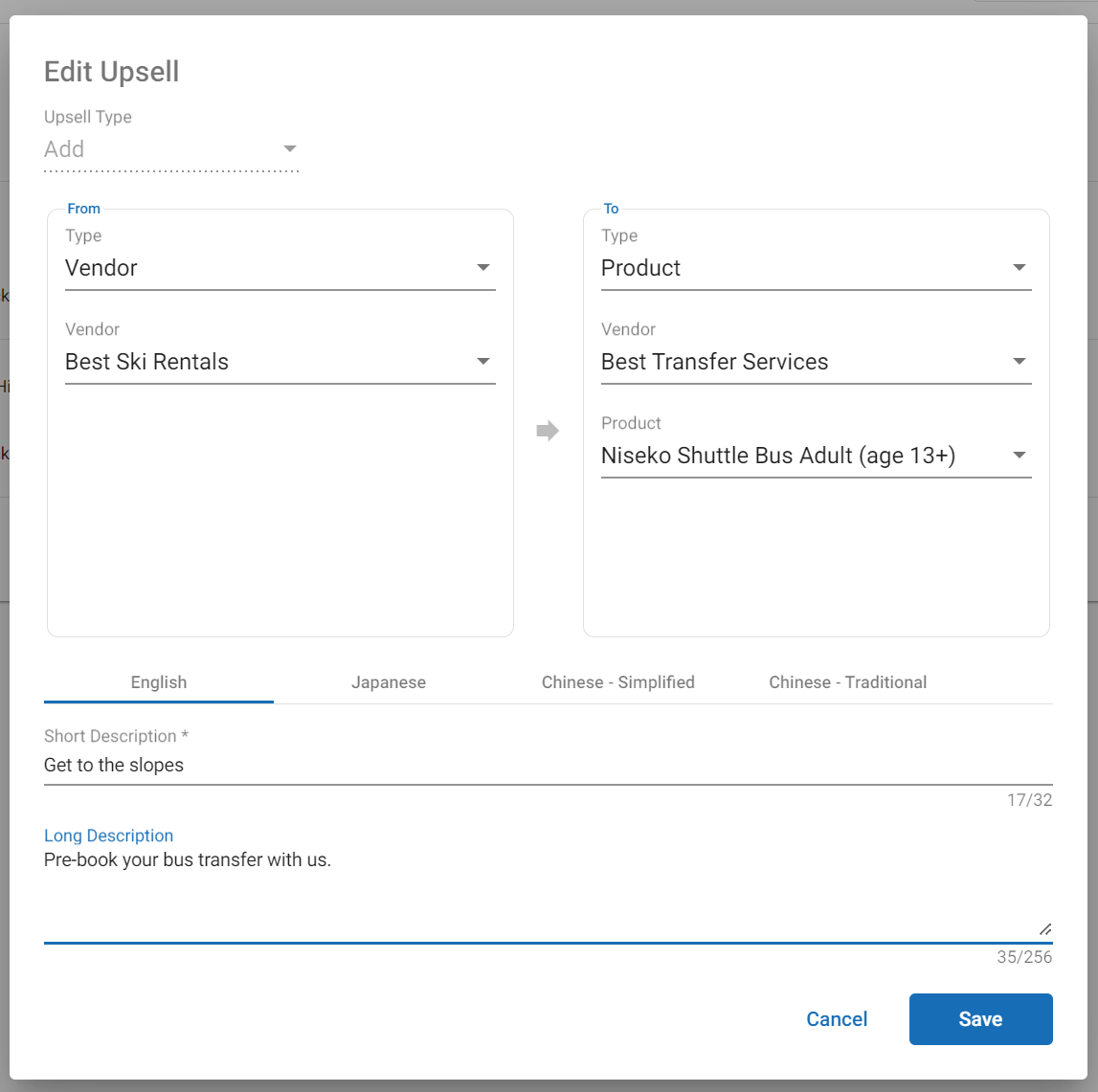Click the arrow icon in To Type field
Image resolution: width=1098 pixels, height=1092 pixels.
pos(1020,268)
